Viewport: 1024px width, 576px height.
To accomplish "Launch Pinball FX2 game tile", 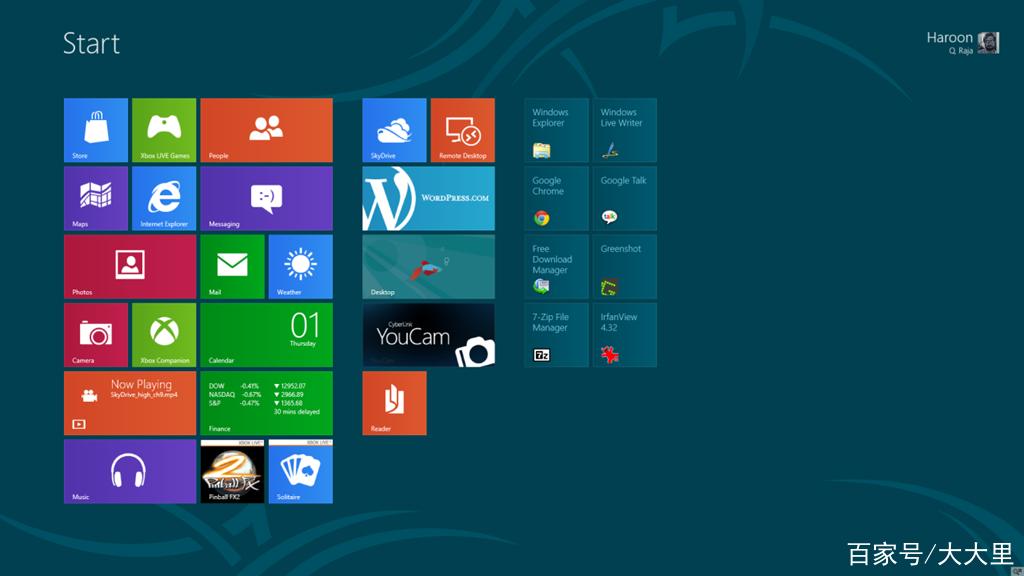I will (232, 472).
